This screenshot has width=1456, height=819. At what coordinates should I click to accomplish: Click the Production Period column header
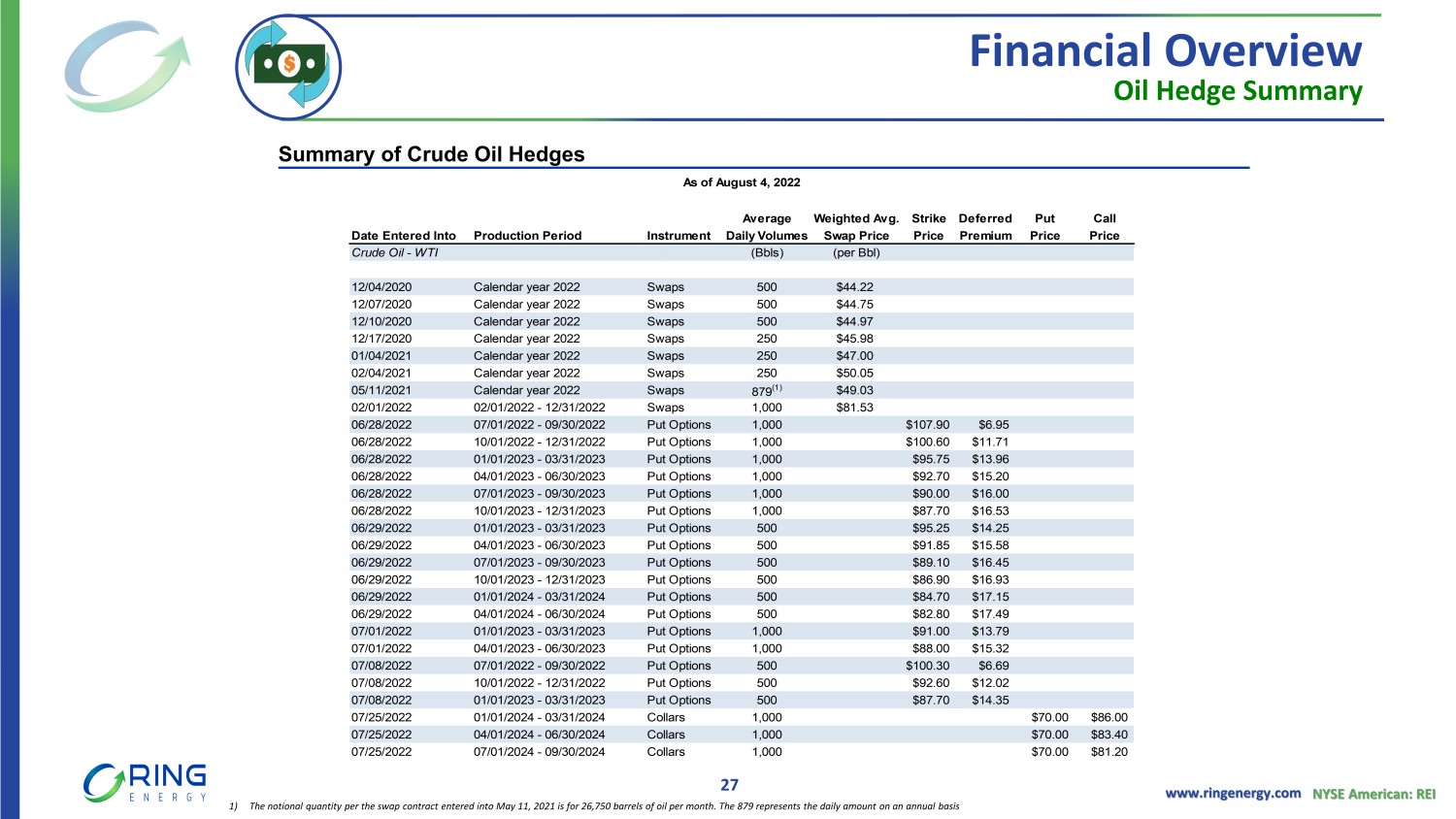click(x=527, y=236)
